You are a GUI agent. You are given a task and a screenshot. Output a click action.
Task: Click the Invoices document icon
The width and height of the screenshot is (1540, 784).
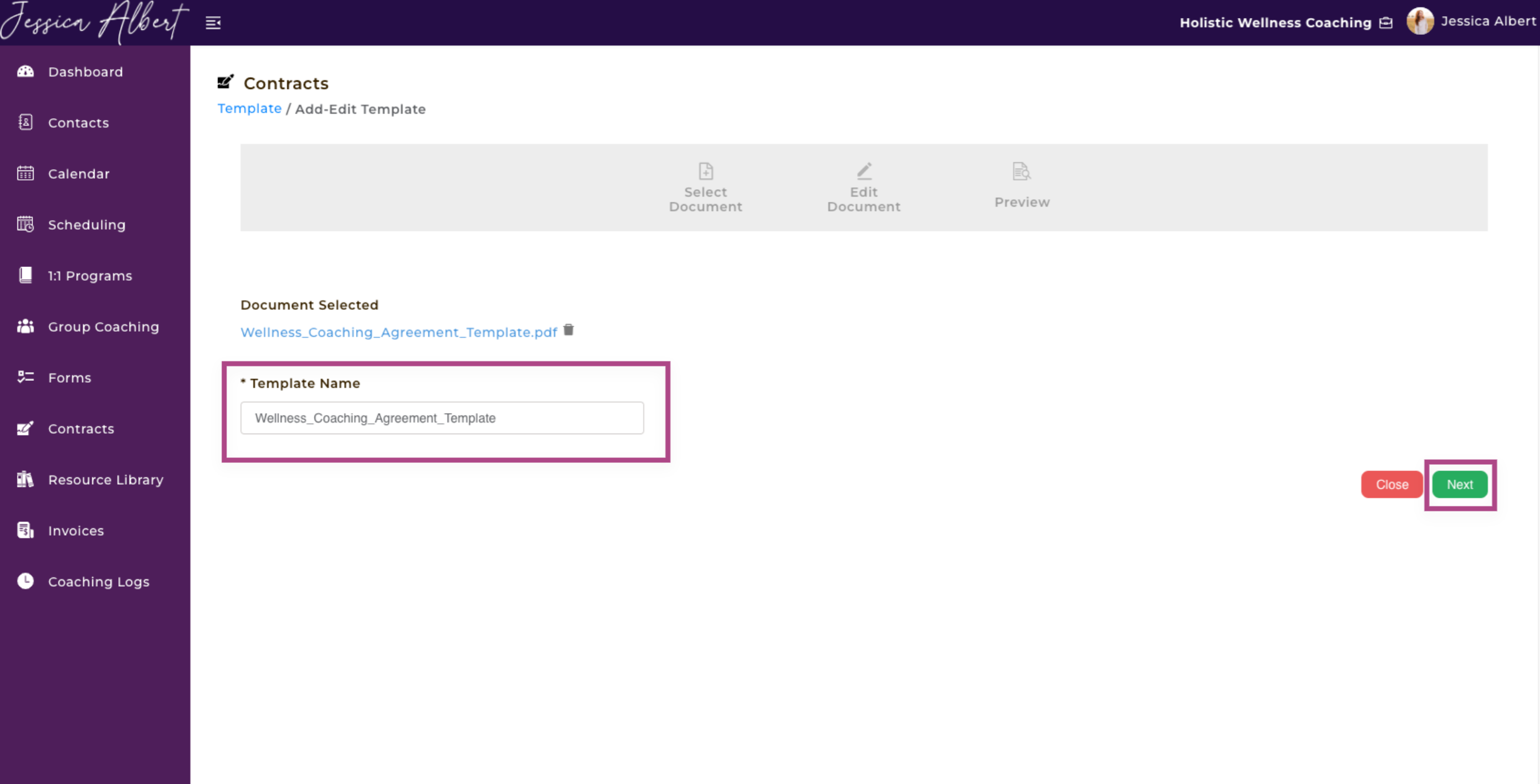(x=26, y=530)
